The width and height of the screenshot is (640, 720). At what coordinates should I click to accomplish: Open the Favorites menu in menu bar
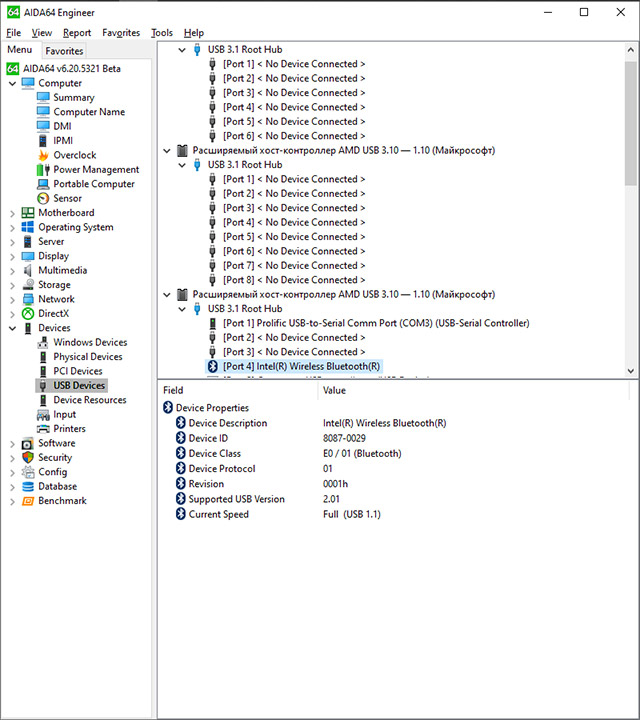coord(121,33)
